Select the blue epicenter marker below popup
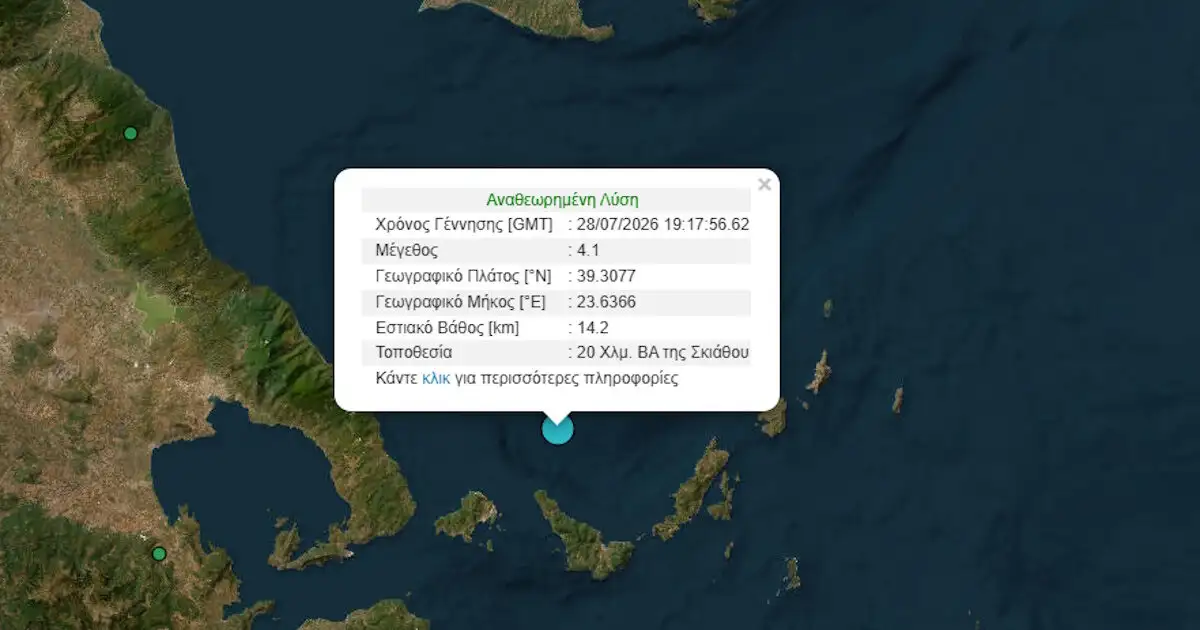Screen dimensions: 1200x630 [557, 429]
